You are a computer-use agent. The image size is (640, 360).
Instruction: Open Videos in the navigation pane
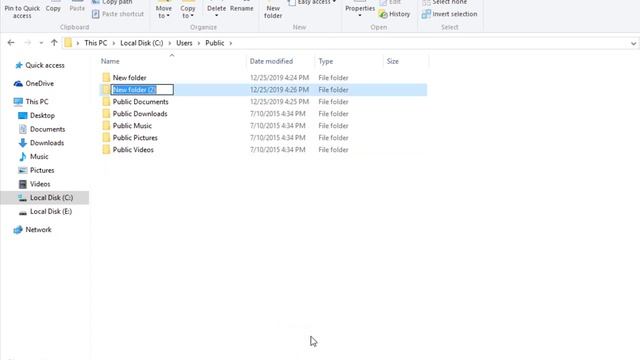pyautogui.click(x=40, y=184)
